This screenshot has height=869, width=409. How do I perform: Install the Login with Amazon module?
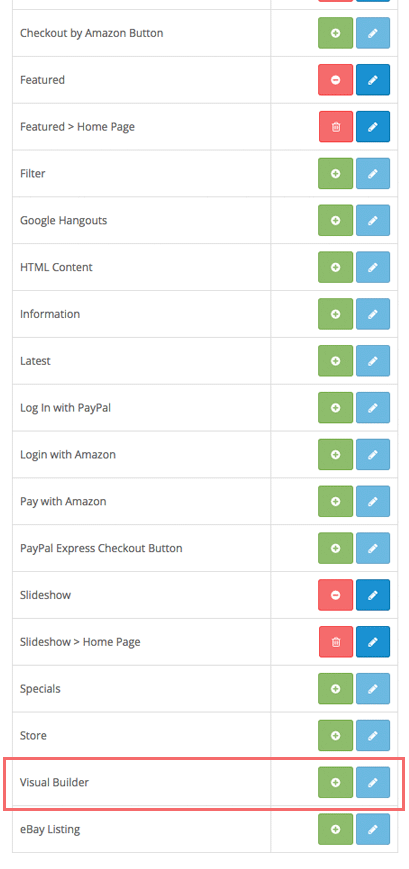335,454
